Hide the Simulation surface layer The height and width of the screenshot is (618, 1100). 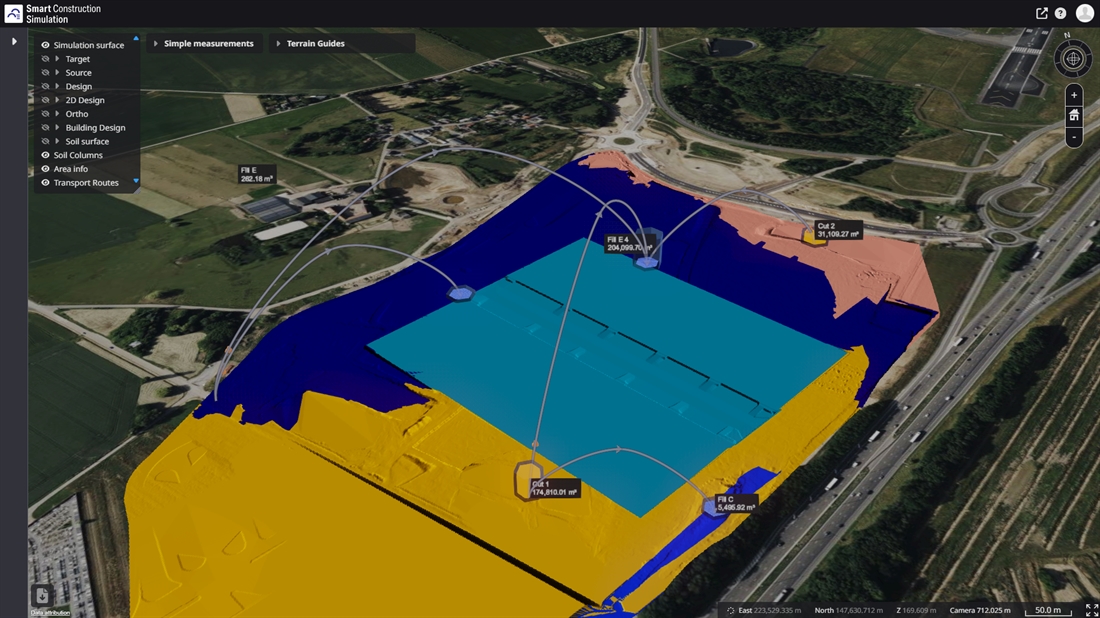point(46,45)
